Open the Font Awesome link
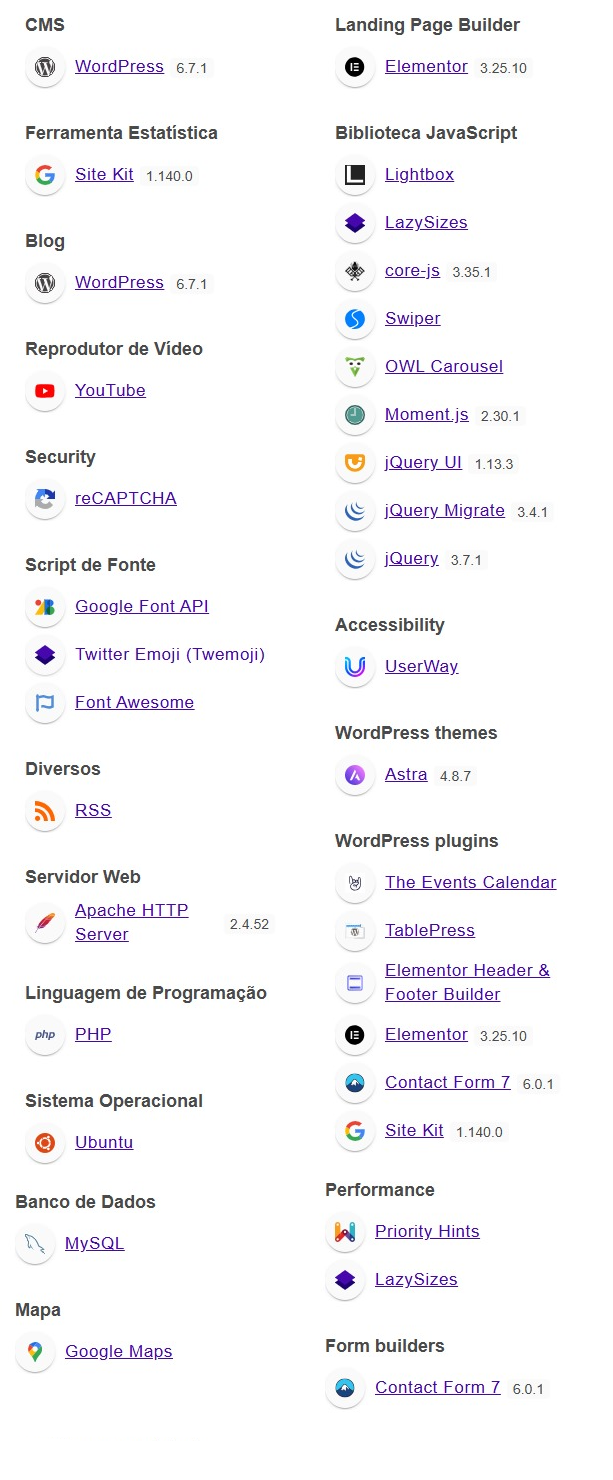This screenshot has height=1480, width=613. [x=134, y=702]
